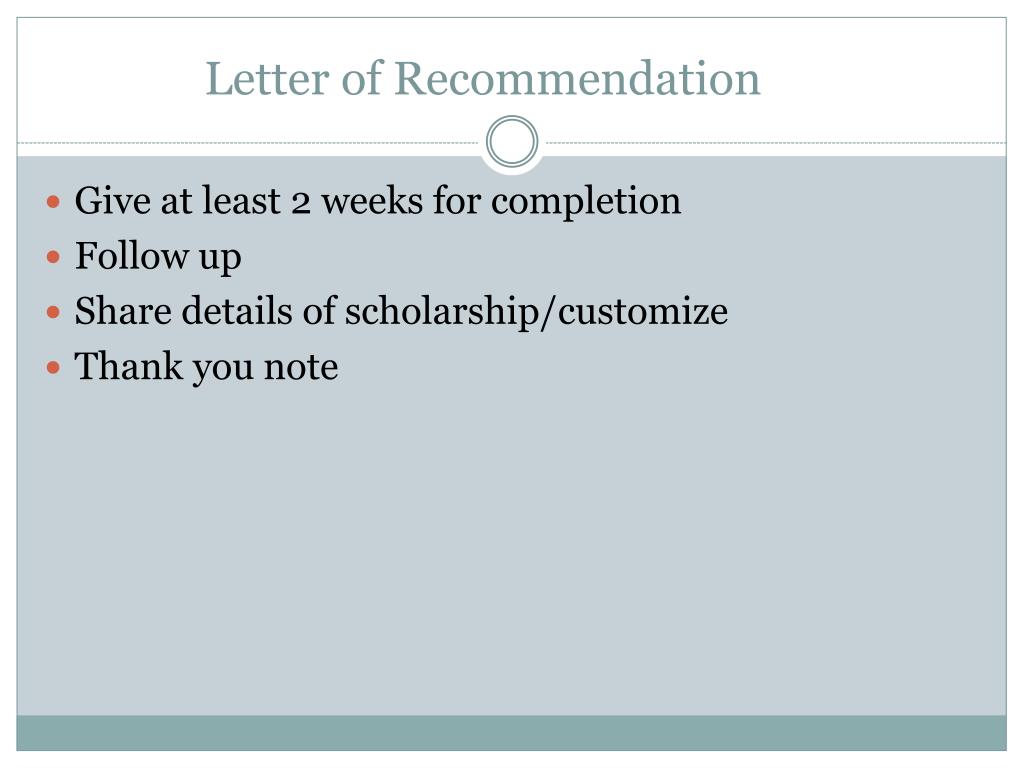Click the word 'customize' after the slash

pos(643,311)
